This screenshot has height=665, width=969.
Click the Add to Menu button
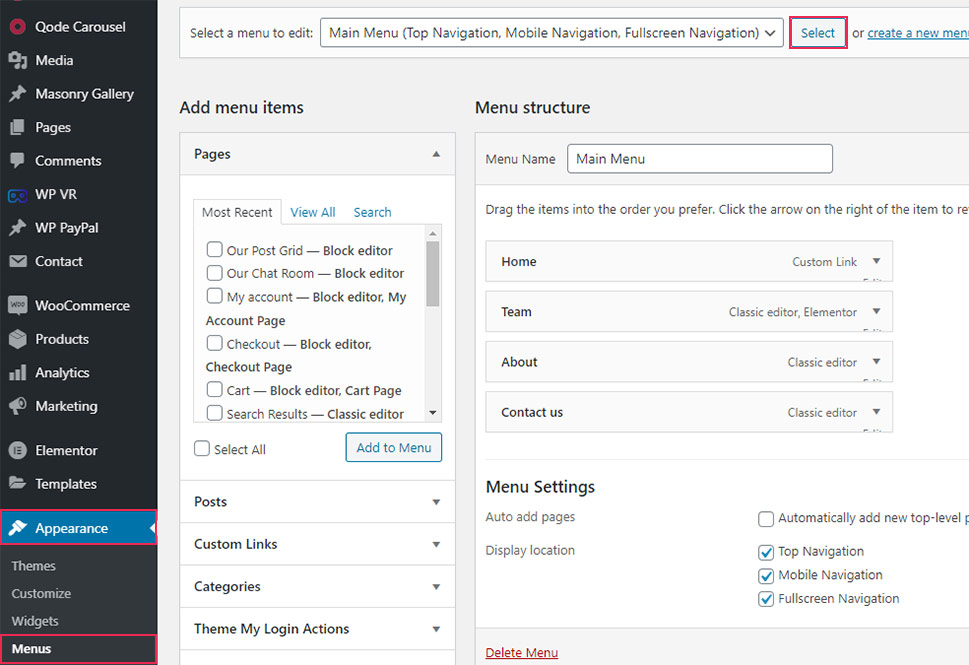coord(394,447)
